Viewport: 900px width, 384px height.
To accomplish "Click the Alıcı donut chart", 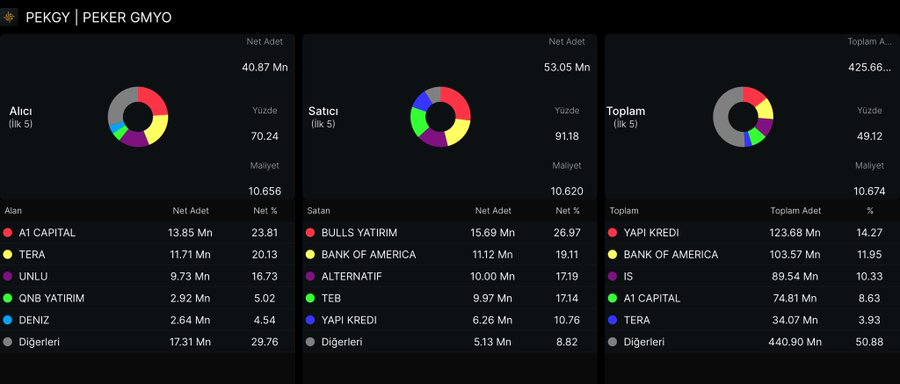I will [x=138, y=117].
